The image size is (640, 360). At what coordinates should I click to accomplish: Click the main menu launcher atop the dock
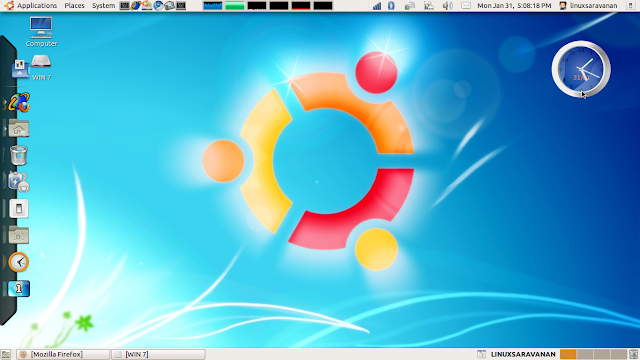point(19,68)
